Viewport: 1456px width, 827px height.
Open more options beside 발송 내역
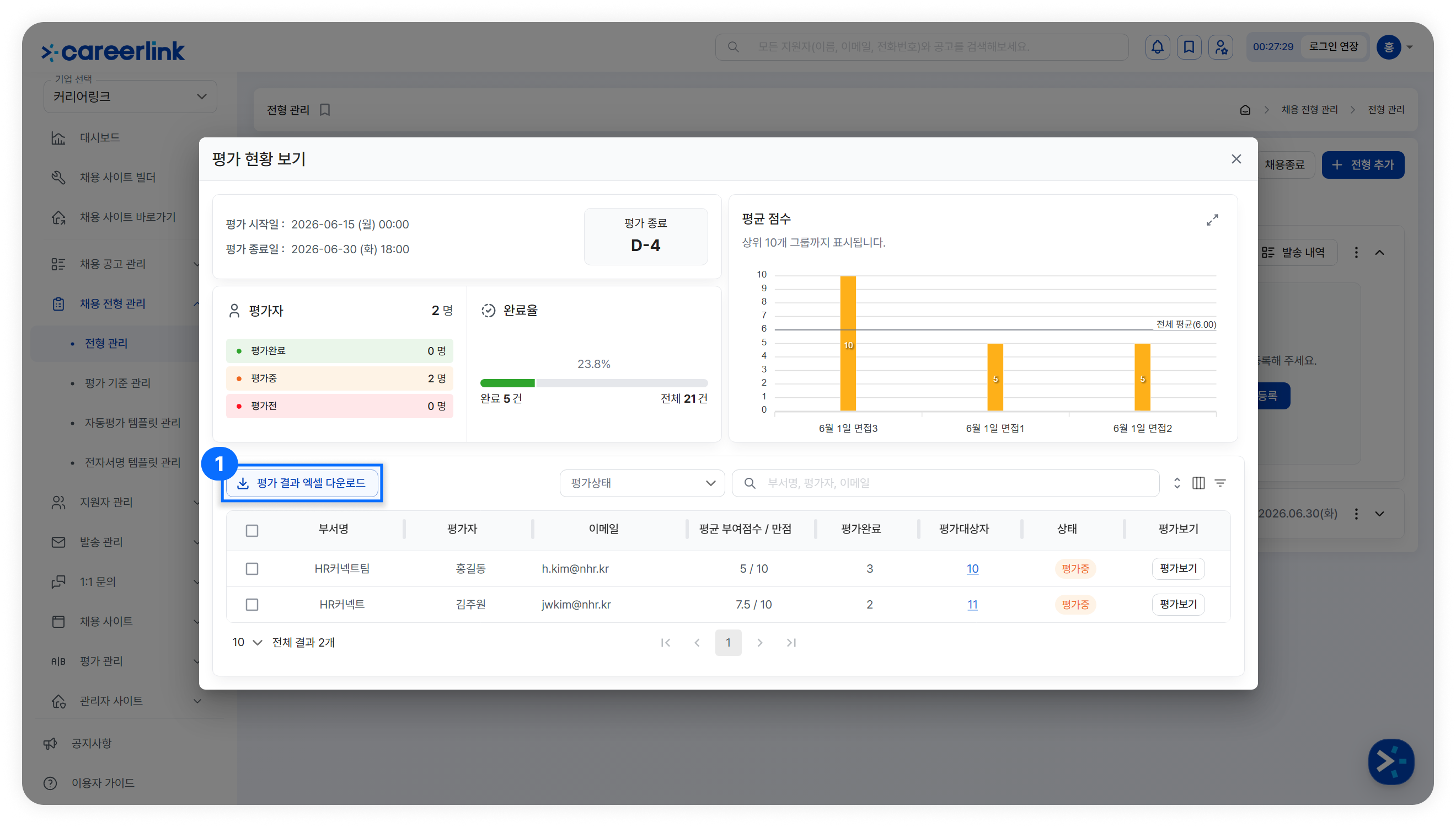(x=1357, y=253)
